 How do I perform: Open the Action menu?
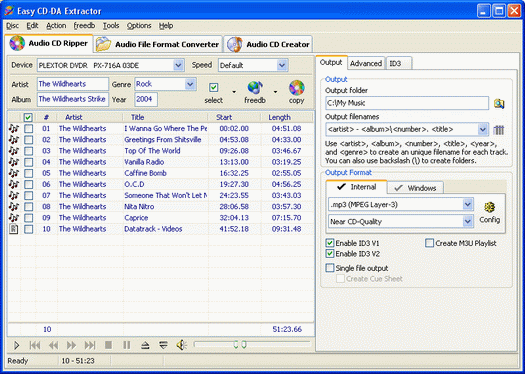point(56,26)
